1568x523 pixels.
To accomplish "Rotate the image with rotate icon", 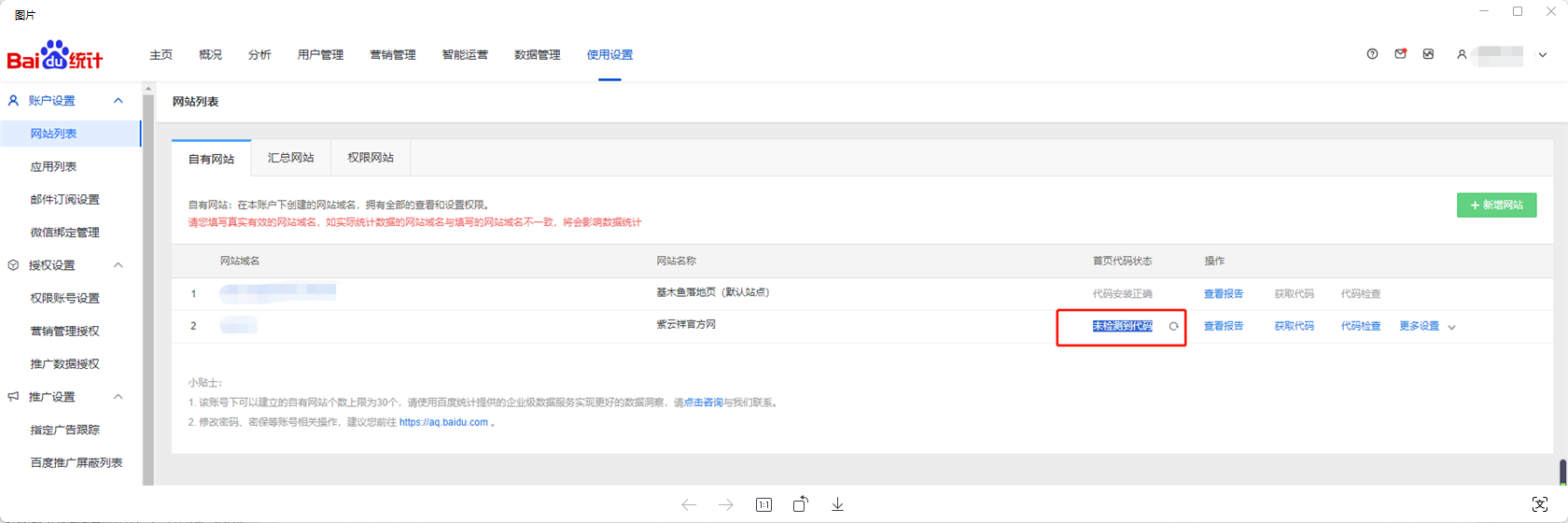I will [801, 504].
